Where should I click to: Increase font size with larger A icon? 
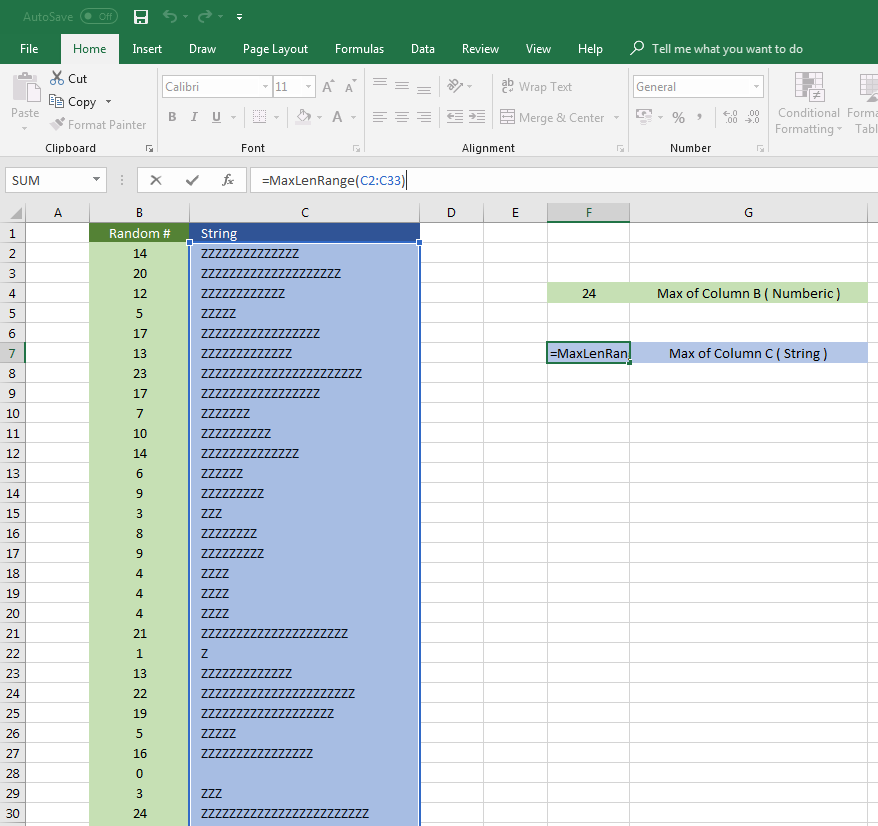pos(328,87)
